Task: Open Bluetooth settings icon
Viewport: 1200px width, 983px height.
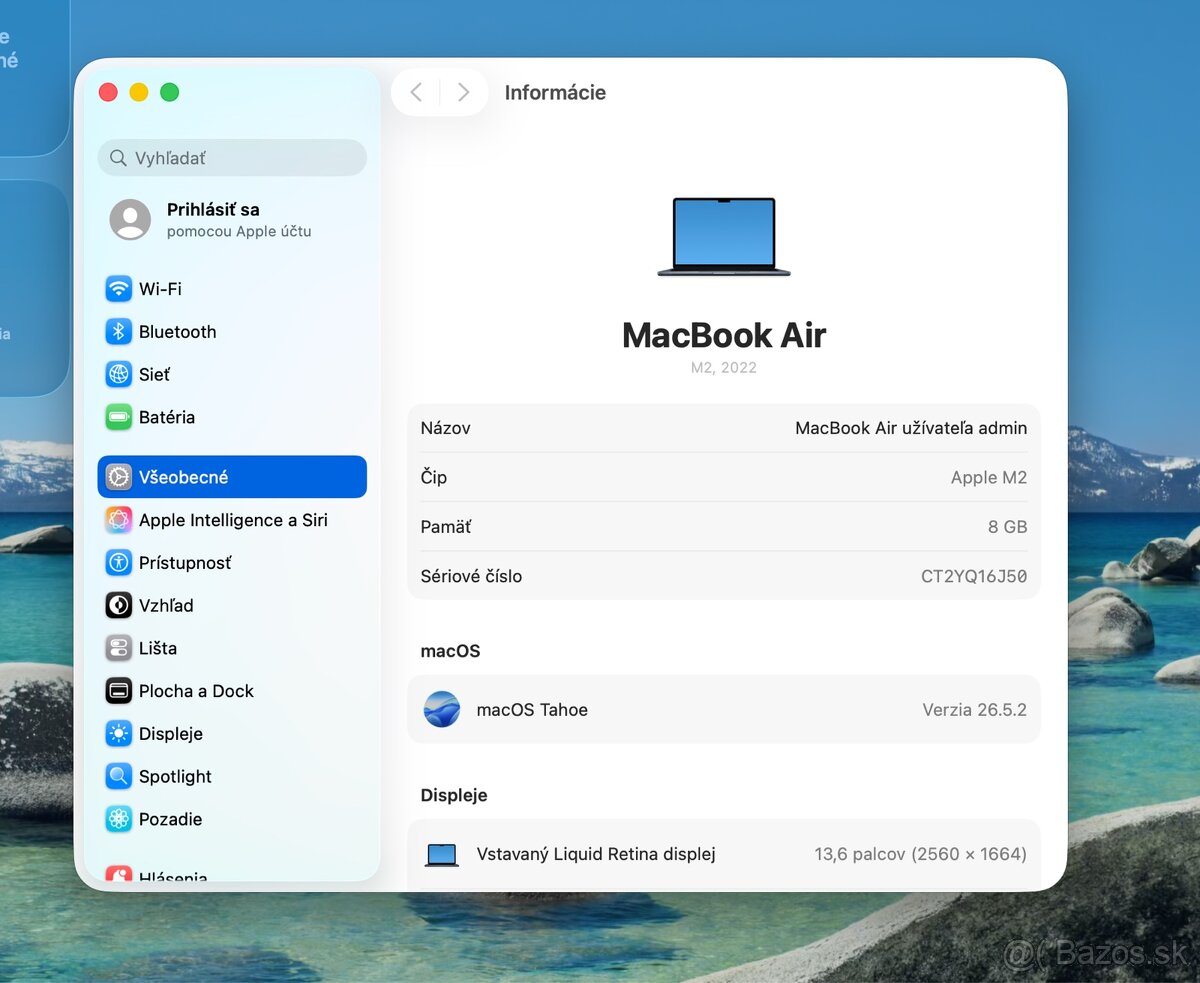Action: (x=119, y=332)
